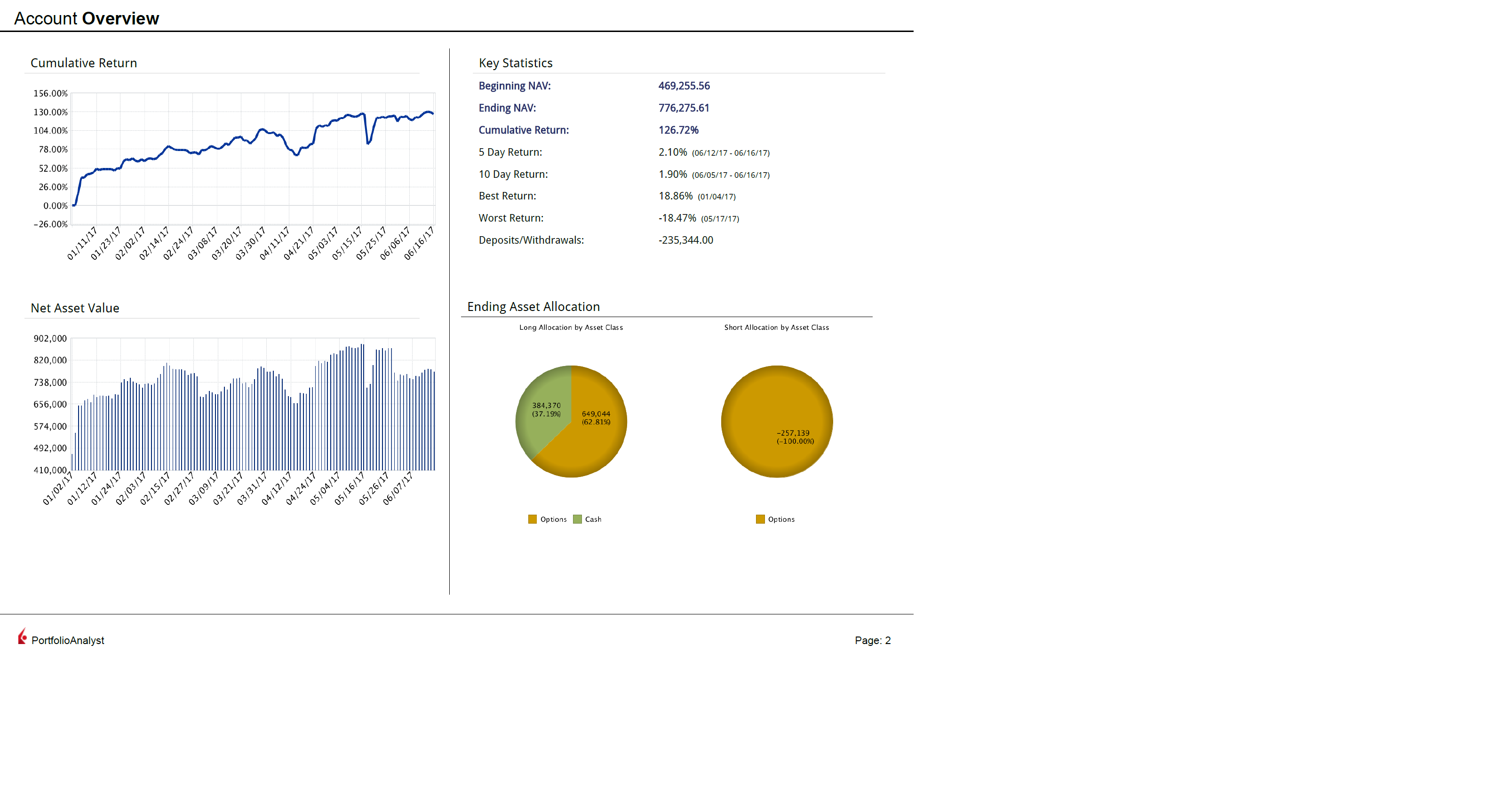Click the Best Return 18.86% value

point(675,196)
